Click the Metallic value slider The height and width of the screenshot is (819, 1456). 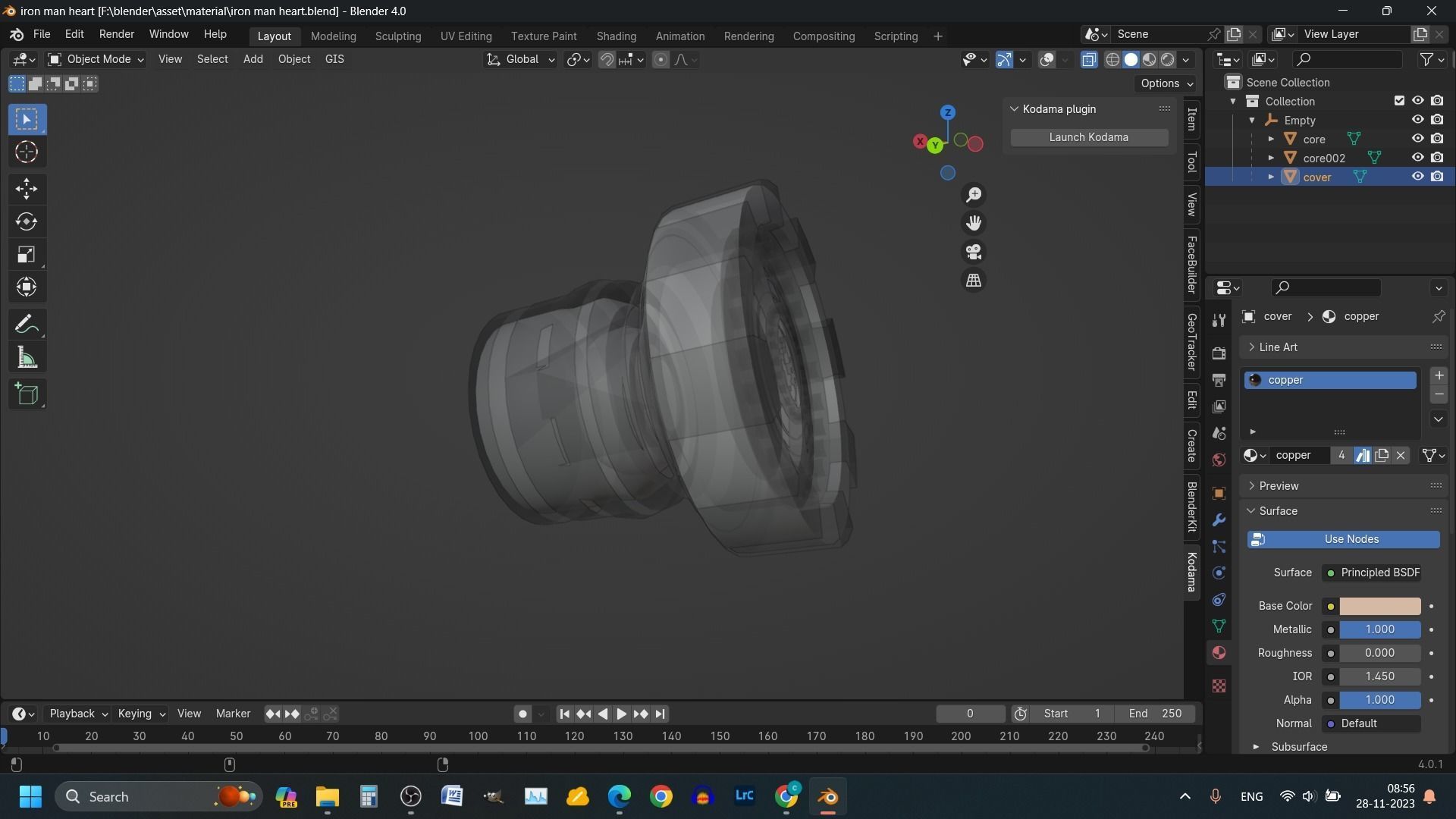coord(1379,630)
